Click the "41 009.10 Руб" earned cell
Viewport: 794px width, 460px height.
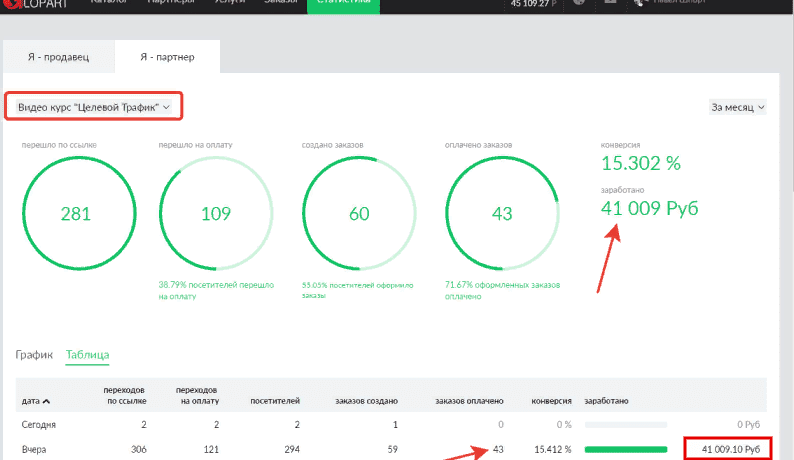(731, 449)
